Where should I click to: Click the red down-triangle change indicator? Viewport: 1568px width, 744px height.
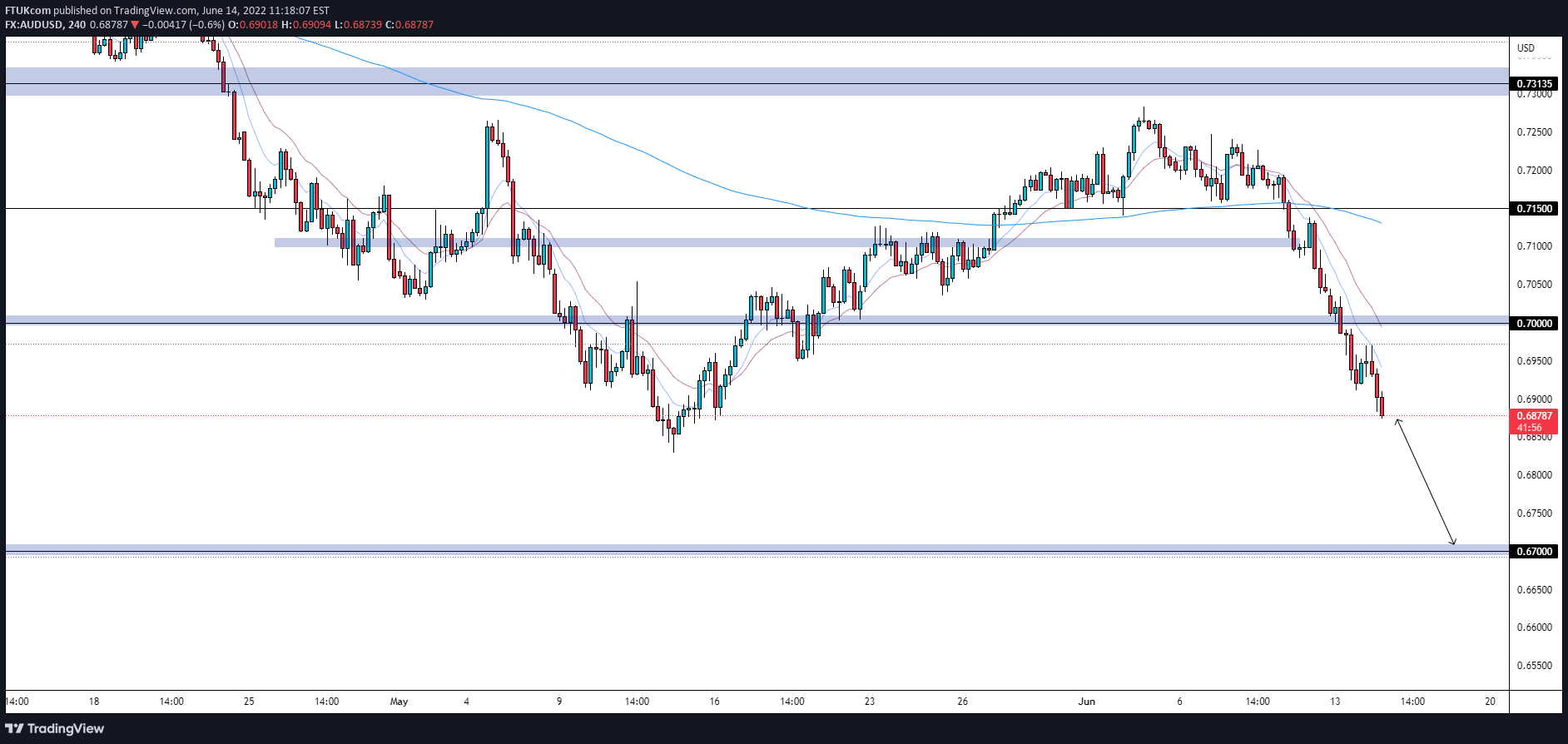(x=135, y=24)
